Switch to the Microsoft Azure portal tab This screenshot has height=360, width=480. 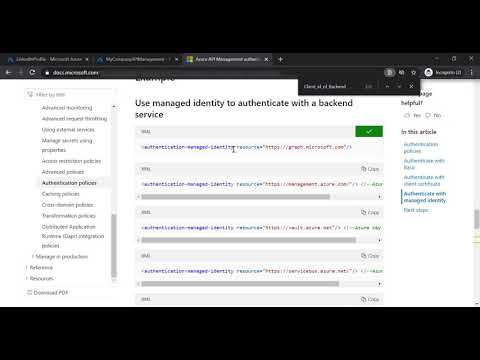[47, 59]
